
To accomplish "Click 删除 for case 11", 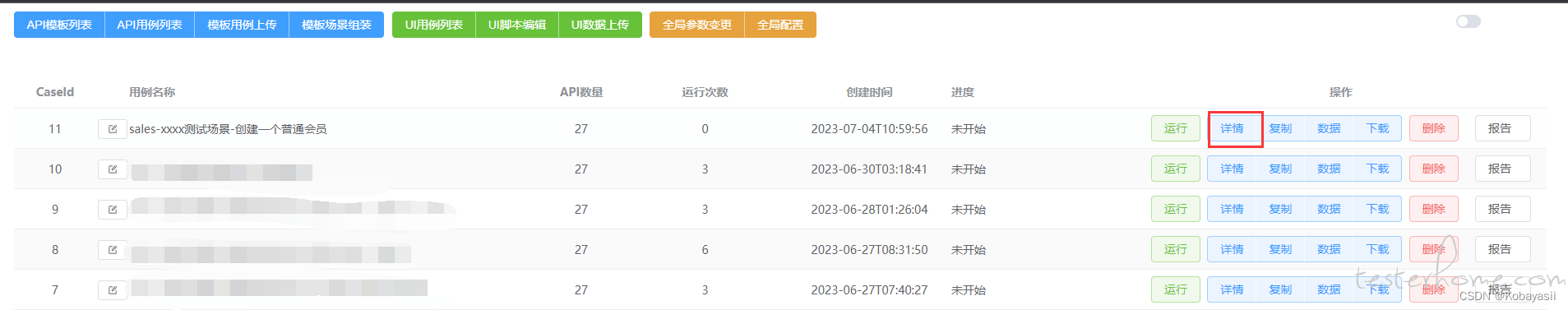I will [1434, 128].
